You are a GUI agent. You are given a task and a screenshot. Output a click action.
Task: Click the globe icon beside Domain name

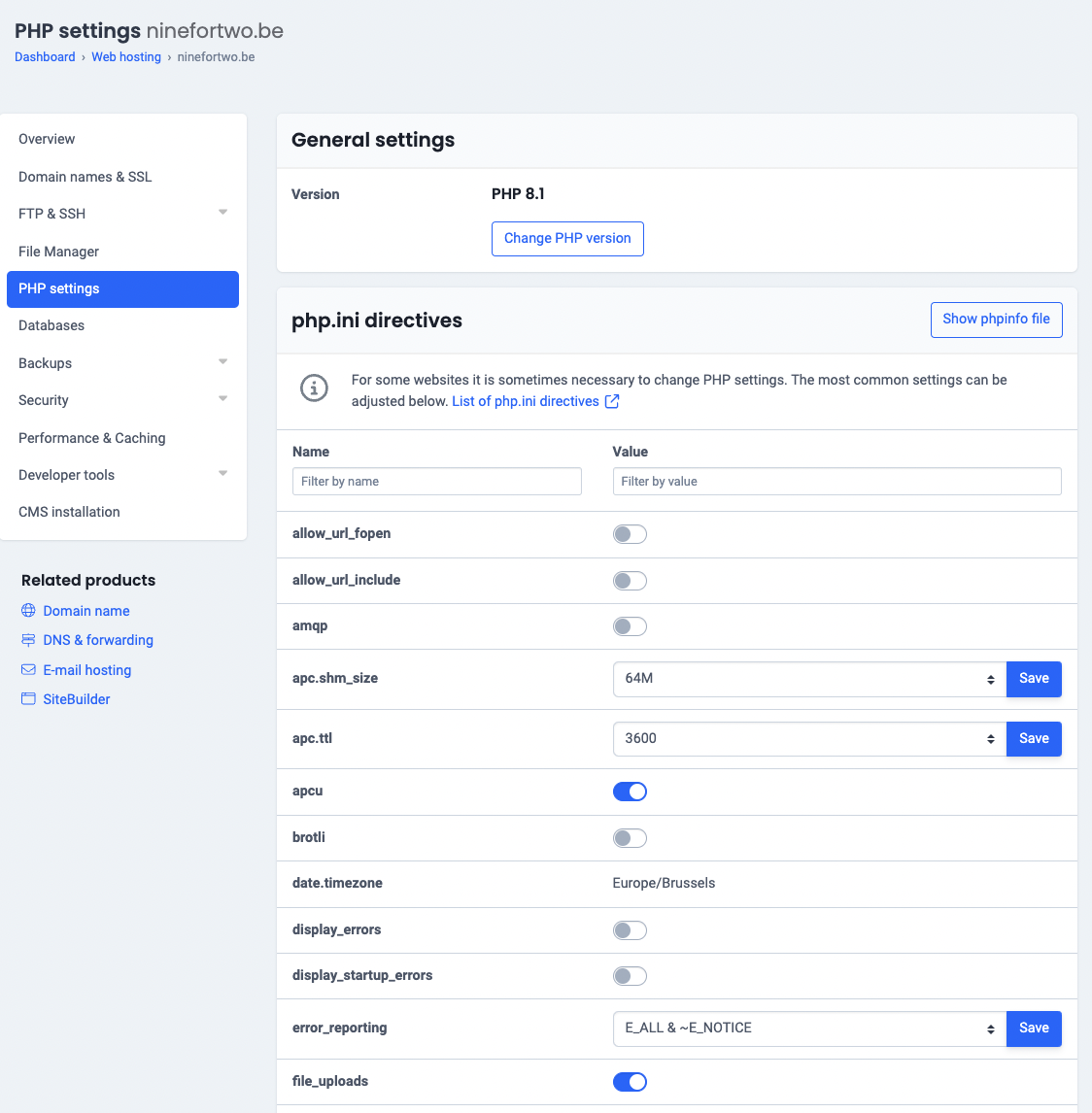tap(28, 611)
